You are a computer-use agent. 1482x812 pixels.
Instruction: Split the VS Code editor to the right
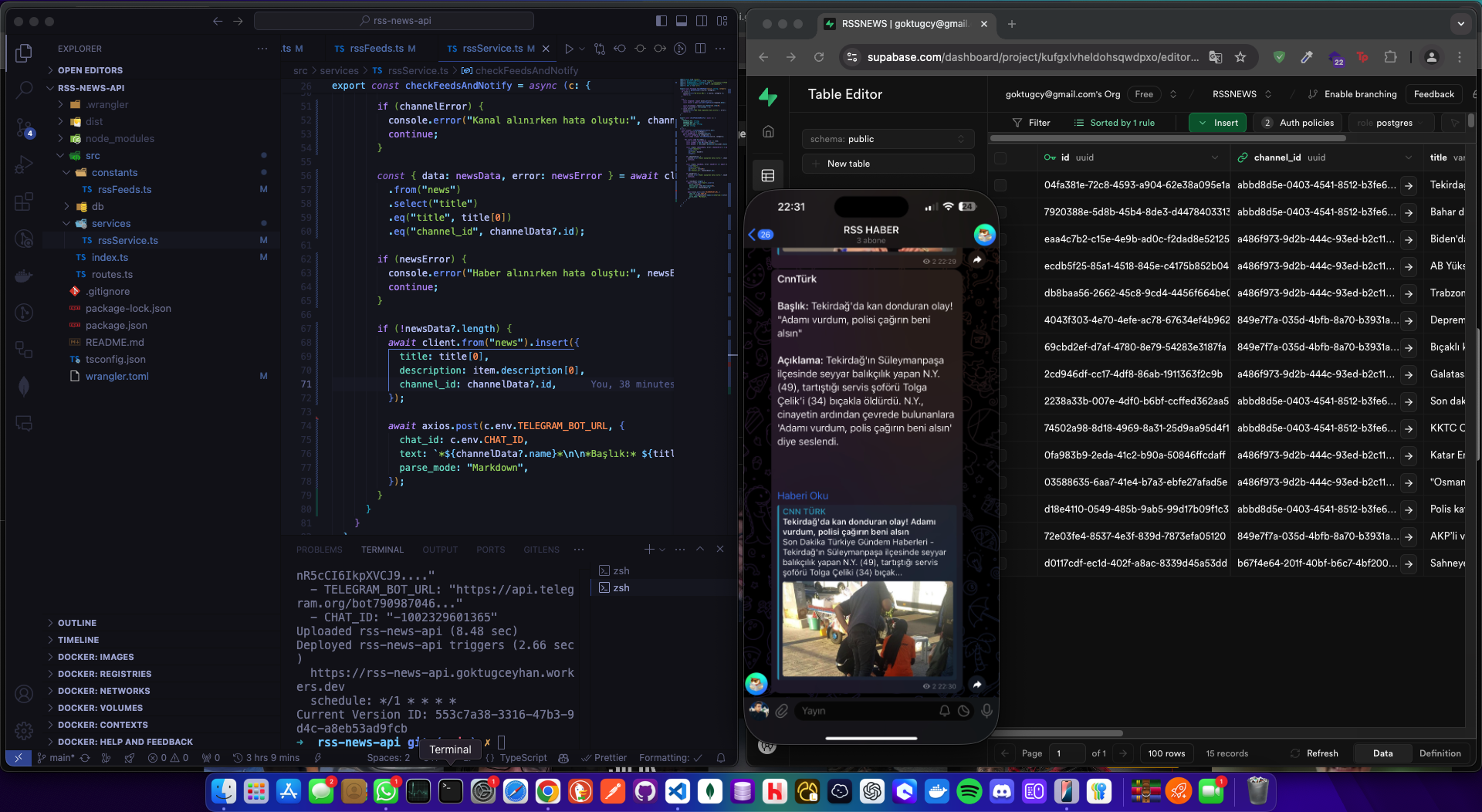[700, 49]
